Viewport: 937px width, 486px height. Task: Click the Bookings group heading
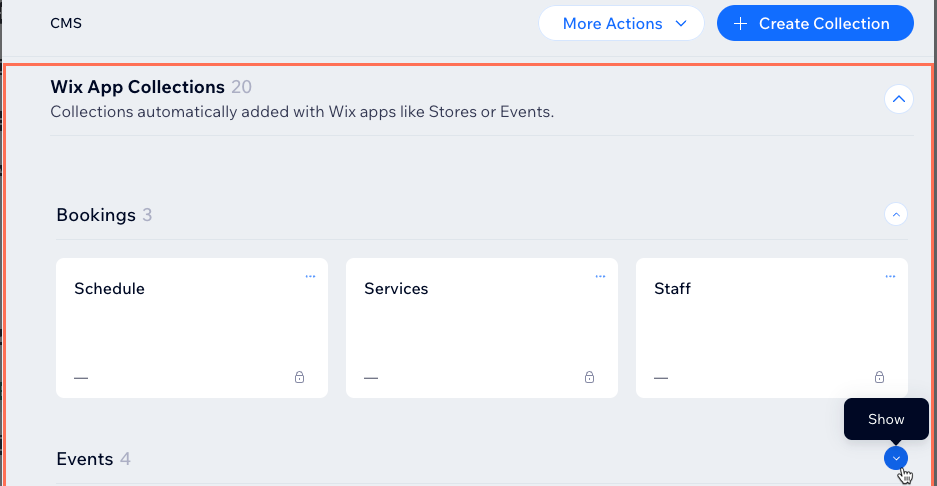click(96, 215)
